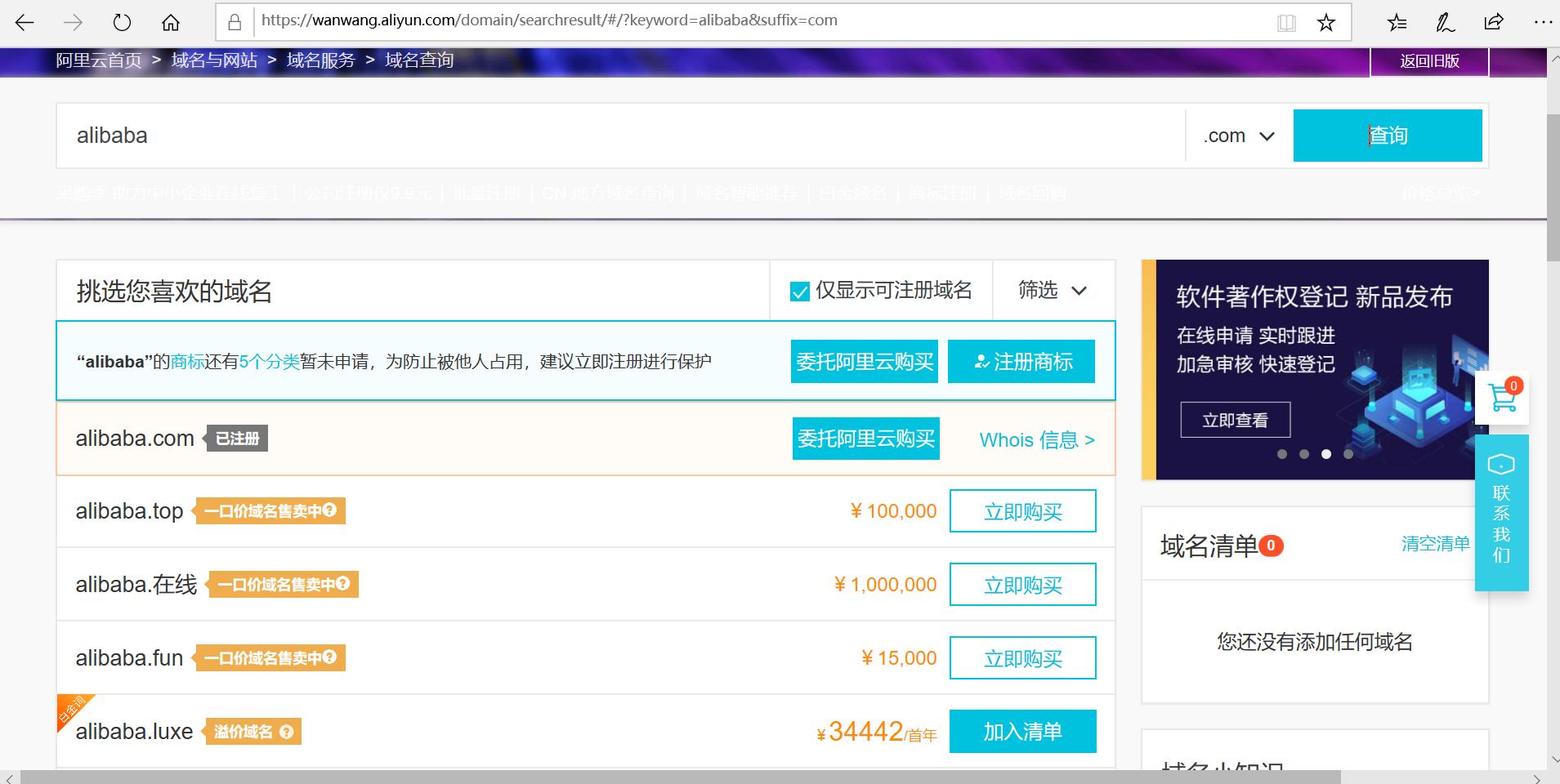This screenshot has width=1560, height=784.
Task: Click 注册商标 button
Action: [x=1021, y=361]
